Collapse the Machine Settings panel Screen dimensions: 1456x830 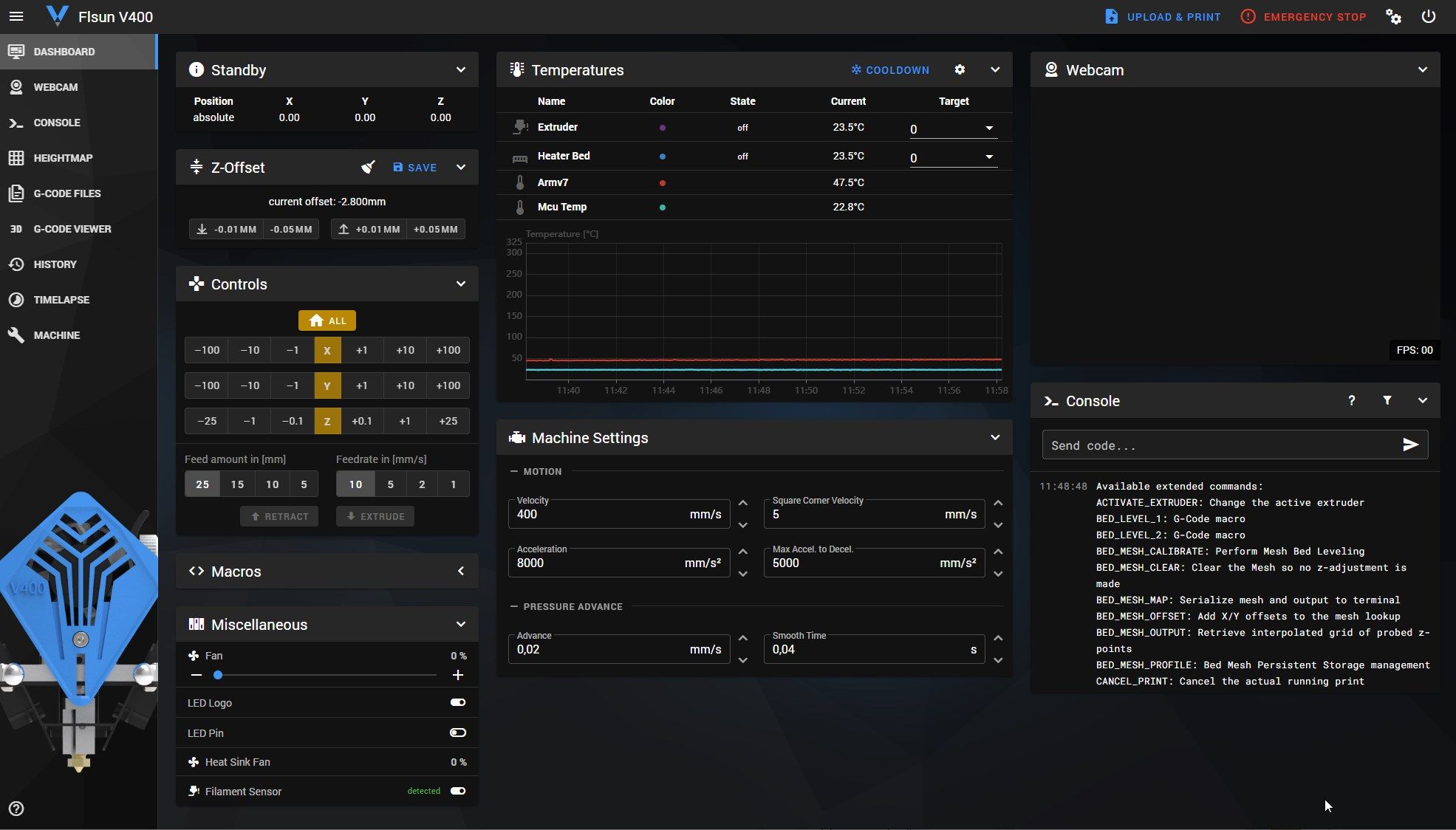click(995, 437)
